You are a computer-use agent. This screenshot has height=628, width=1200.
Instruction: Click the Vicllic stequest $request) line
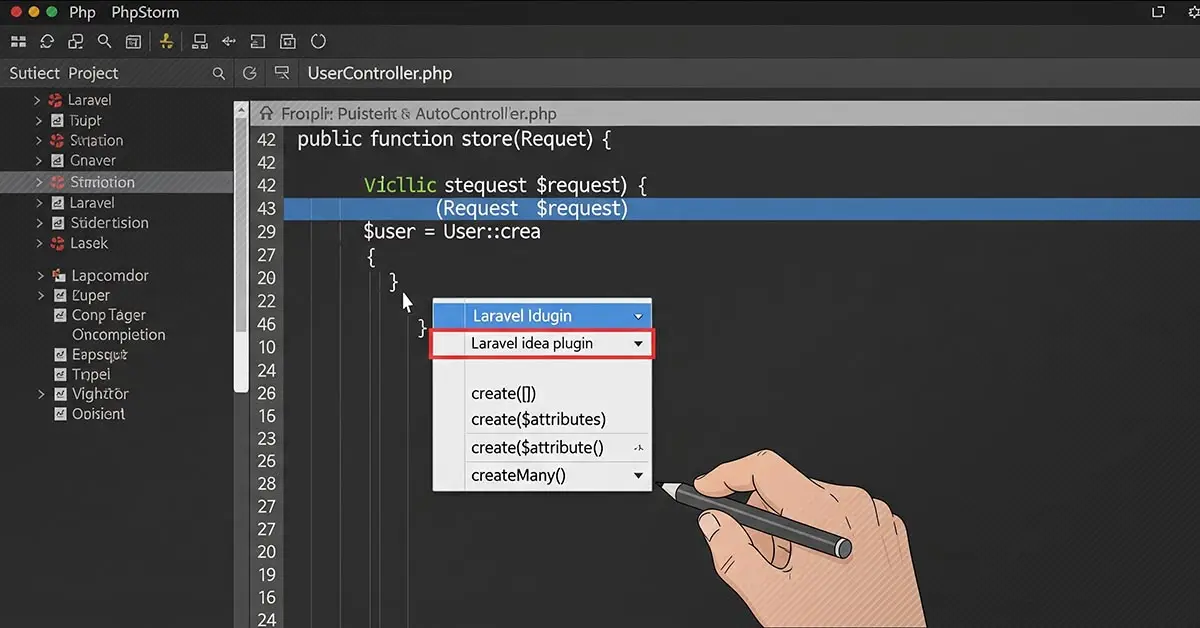tap(506, 185)
